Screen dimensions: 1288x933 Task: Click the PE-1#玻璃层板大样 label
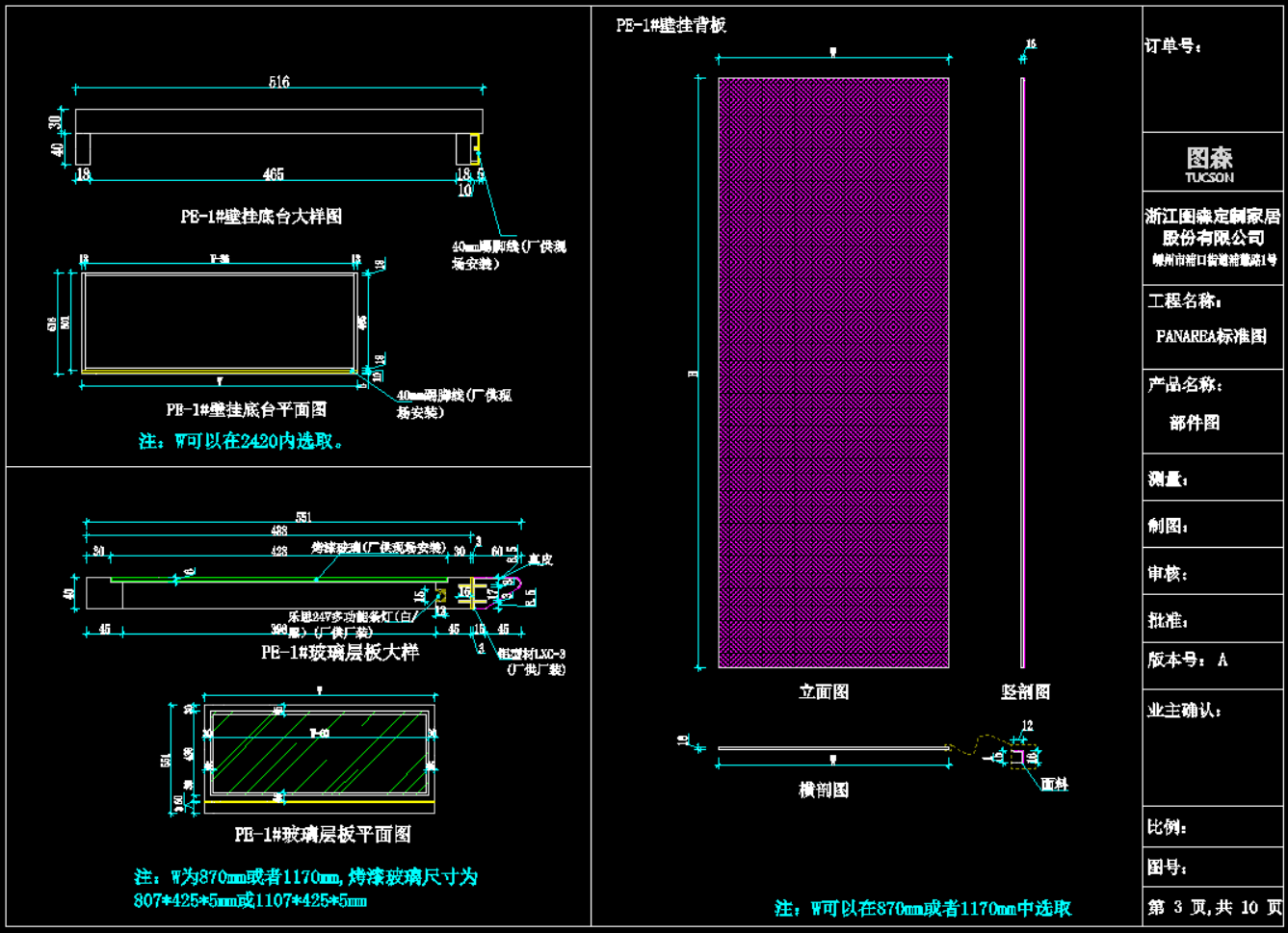tap(340, 653)
